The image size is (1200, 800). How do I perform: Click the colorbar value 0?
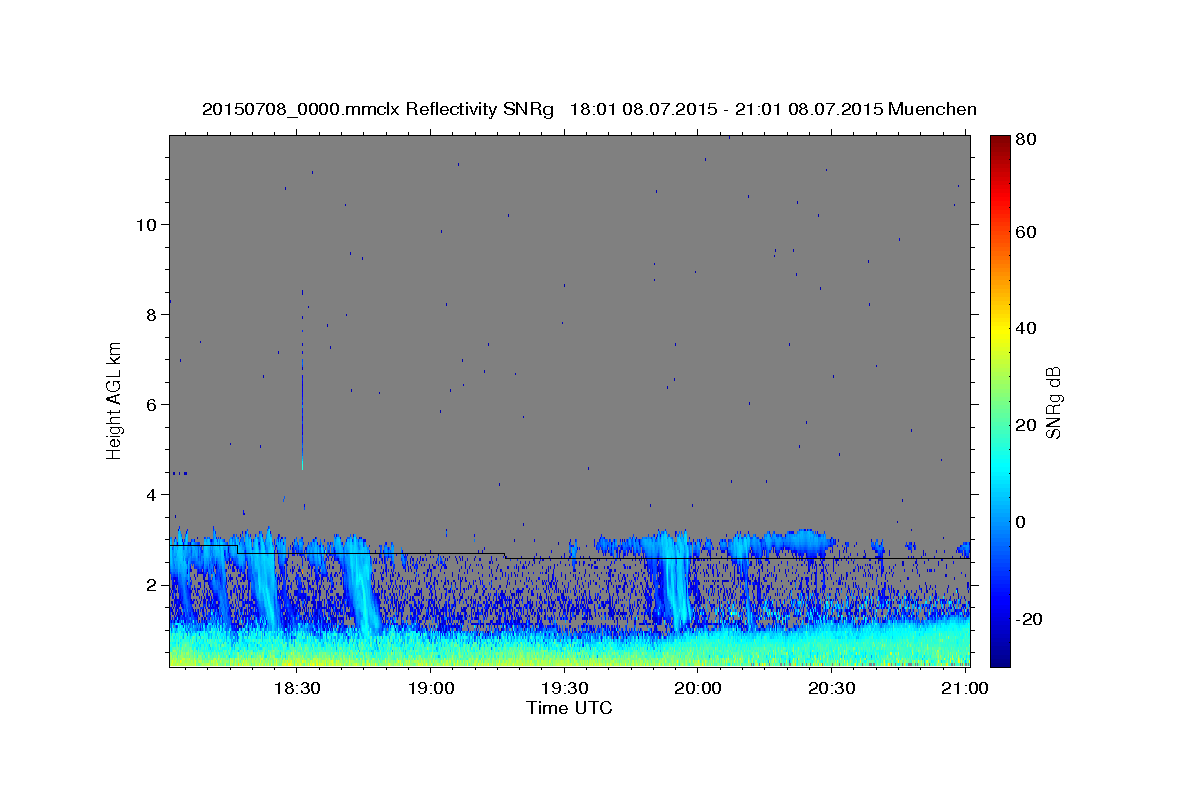[x=1023, y=522]
